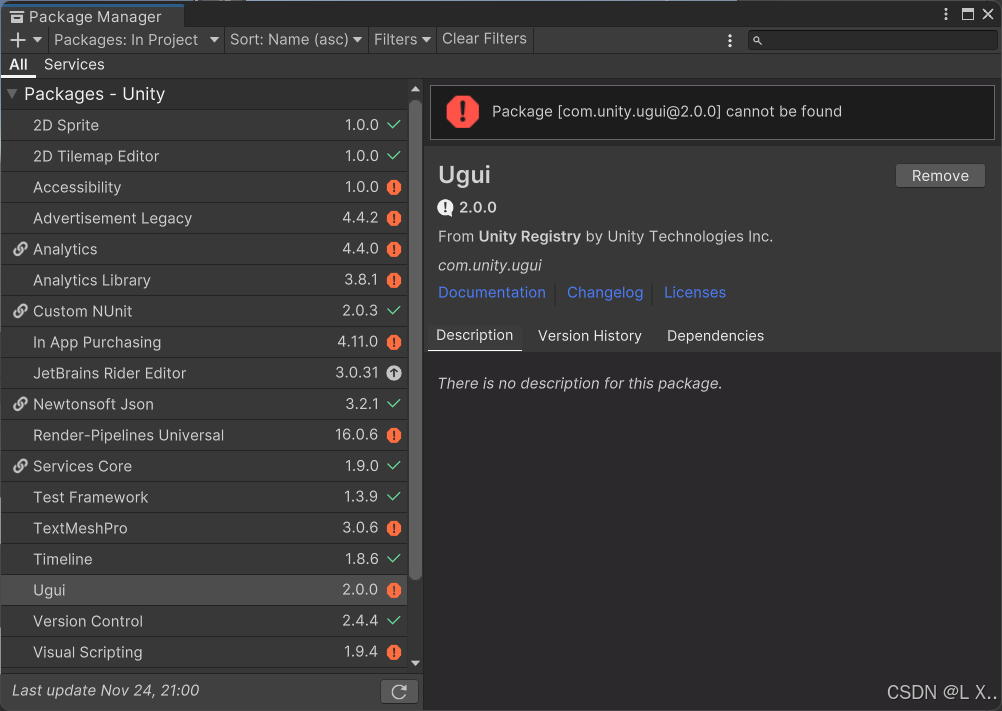This screenshot has height=711, width=1002.
Task: Click the Ugui list error icon
Action: click(x=394, y=590)
